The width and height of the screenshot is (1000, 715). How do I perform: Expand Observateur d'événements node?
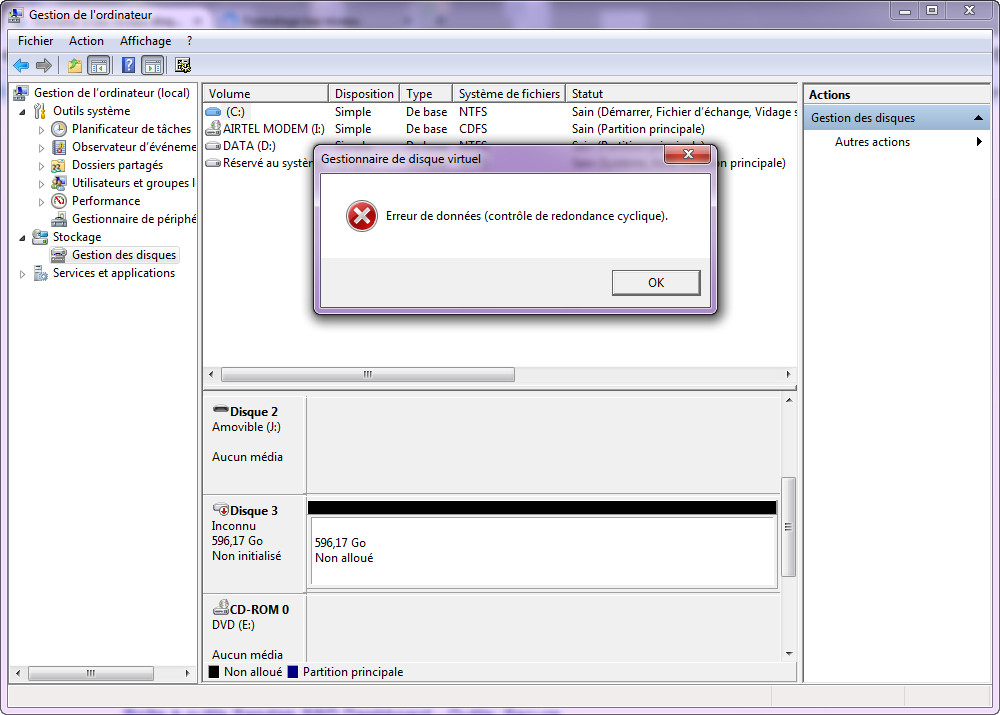point(41,147)
